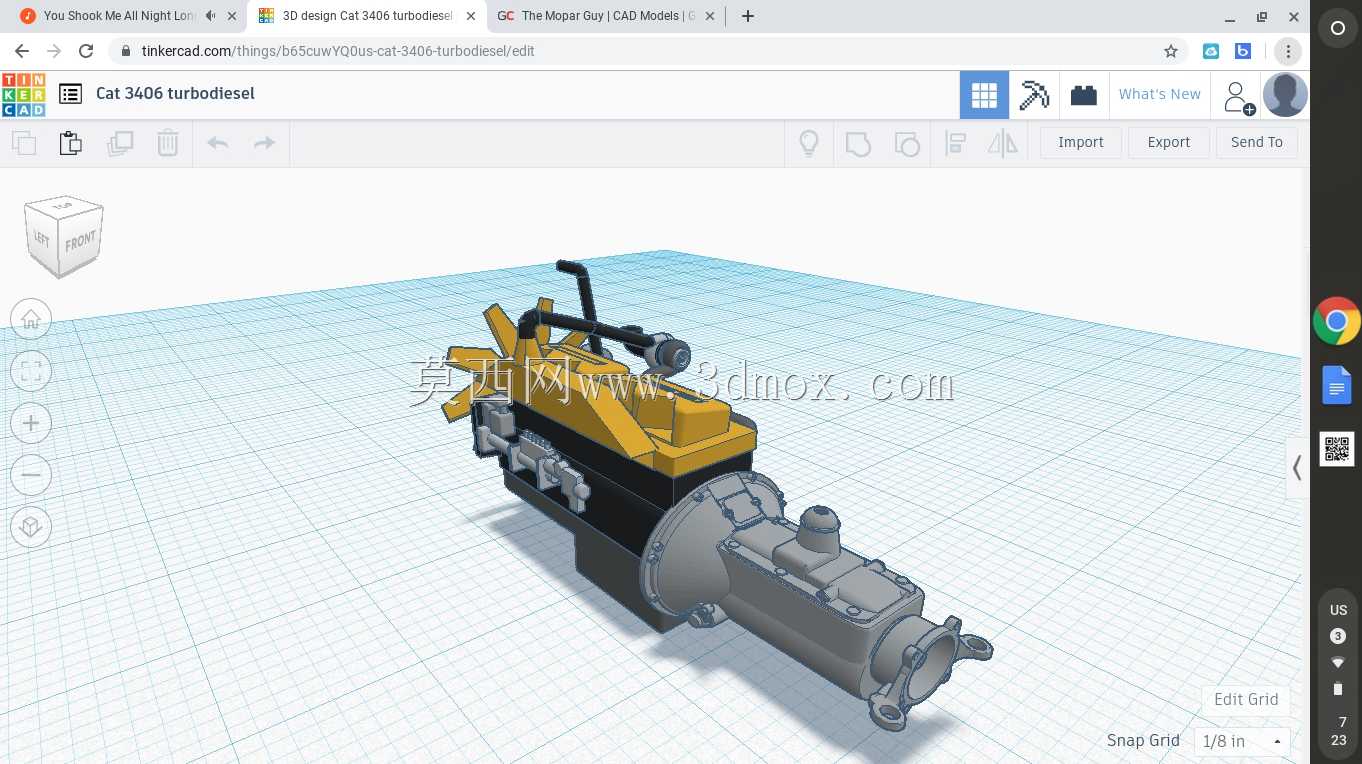Open the What's New link

click(1160, 94)
